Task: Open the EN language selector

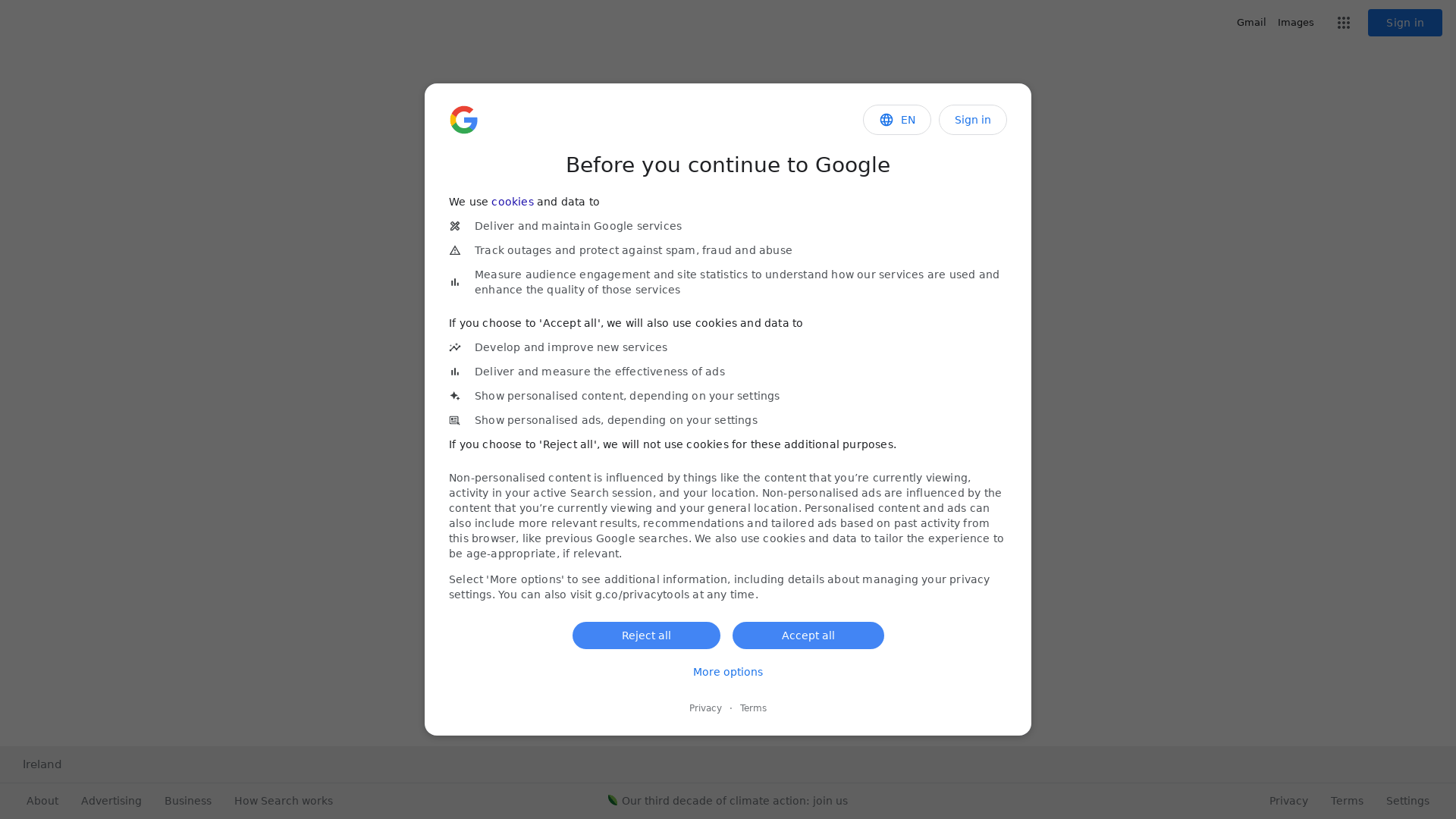Action: tap(897, 120)
